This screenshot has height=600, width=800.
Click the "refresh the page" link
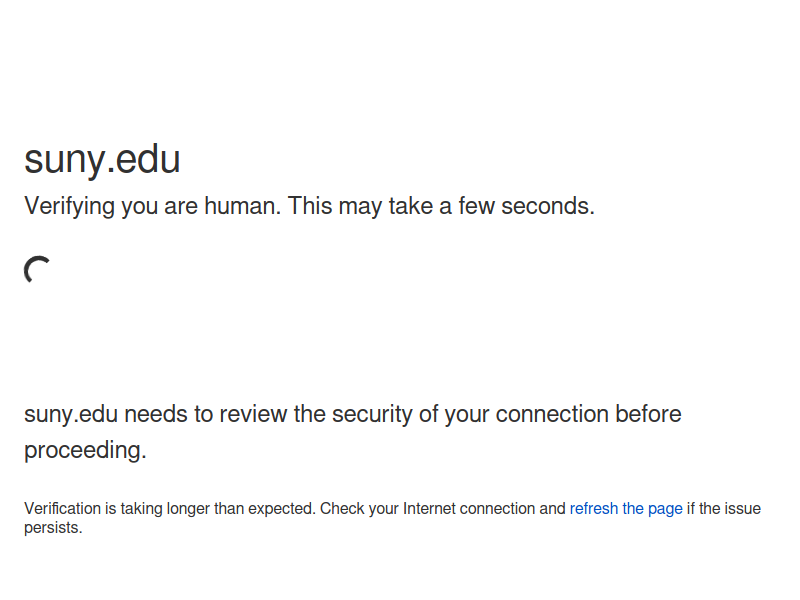tap(626, 509)
